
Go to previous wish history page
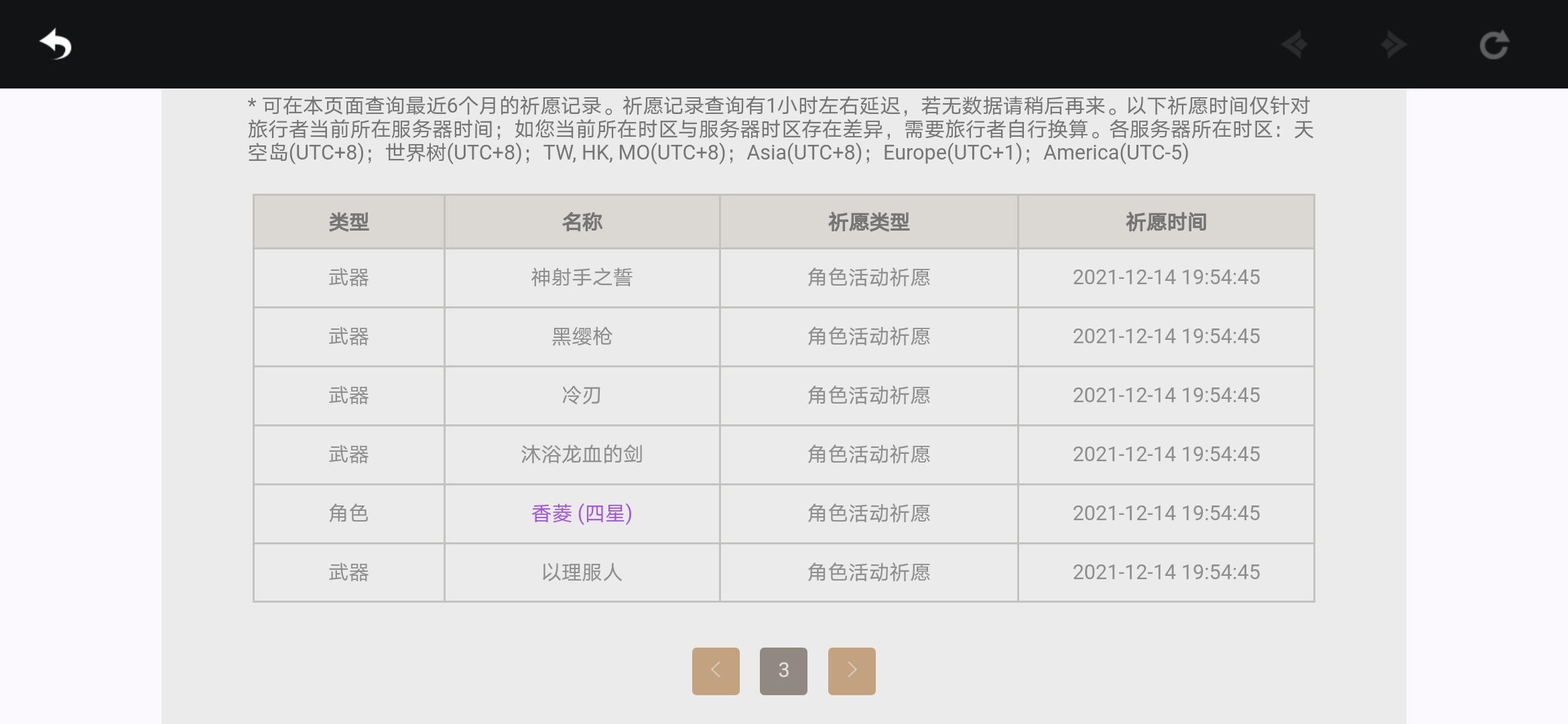pyautogui.click(x=716, y=670)
